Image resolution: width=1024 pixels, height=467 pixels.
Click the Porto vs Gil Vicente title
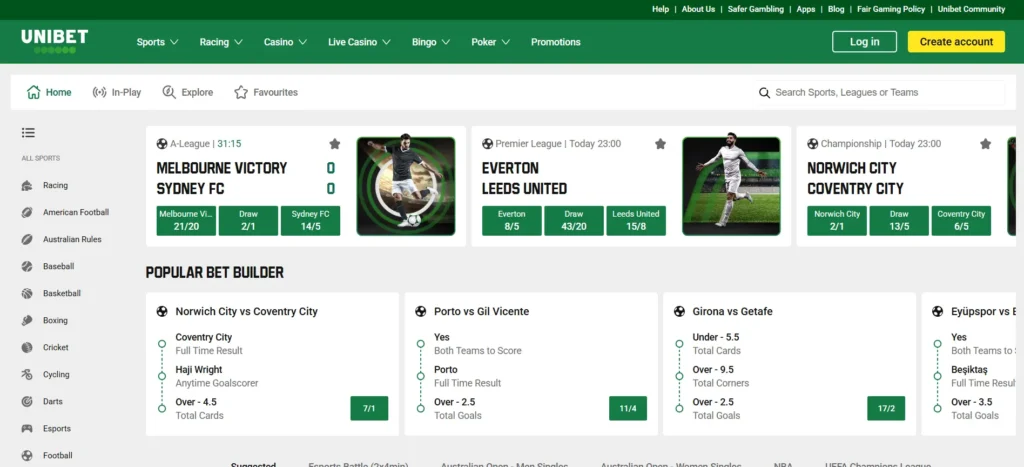481,312
